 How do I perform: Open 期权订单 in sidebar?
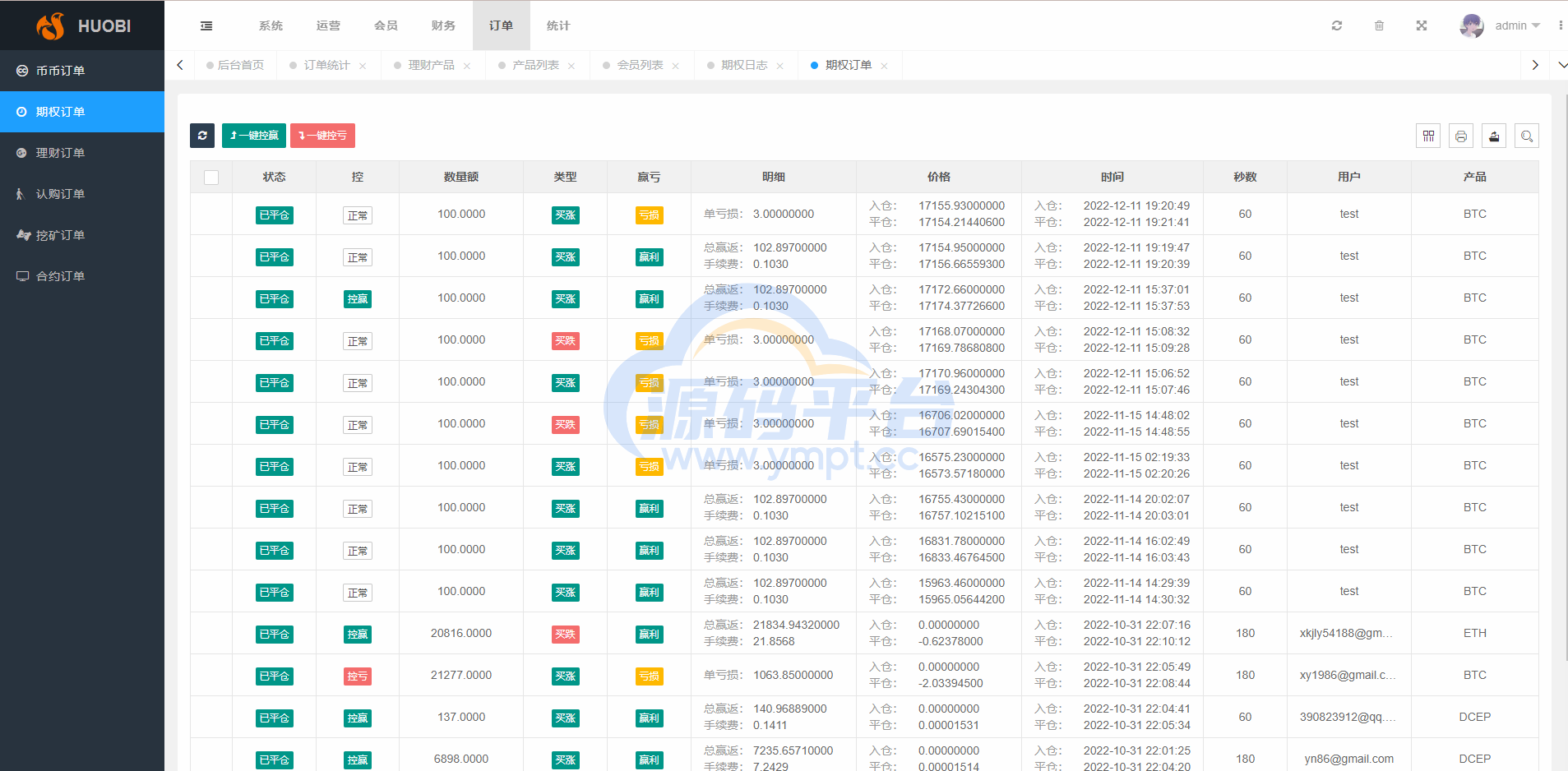(82, 112)
